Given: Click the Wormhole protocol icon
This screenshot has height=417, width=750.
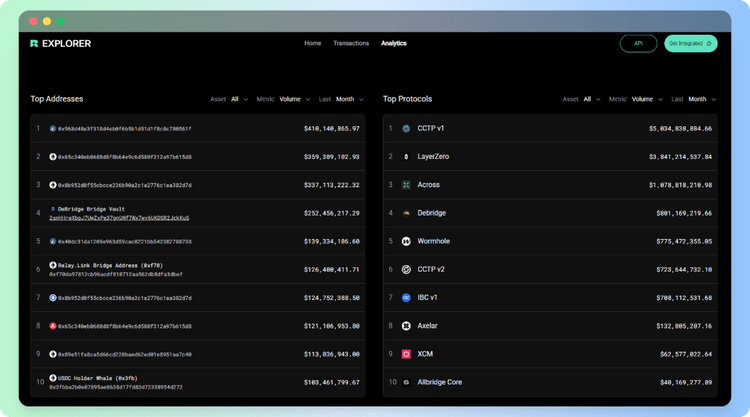Looking at the screenshot, I should [x=406, y=241].
